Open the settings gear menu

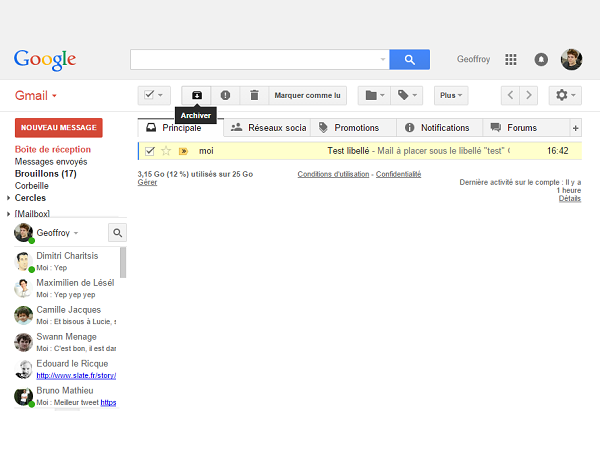click(565, 95)
